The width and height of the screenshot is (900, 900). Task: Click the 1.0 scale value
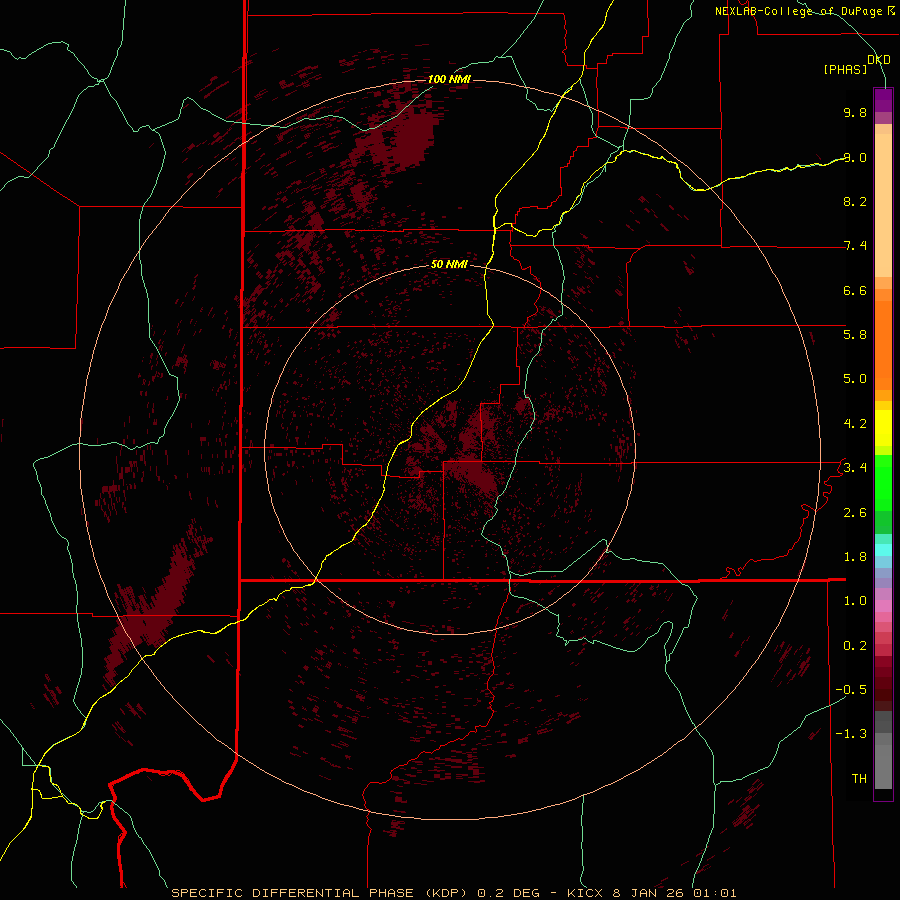click(855, 601)
